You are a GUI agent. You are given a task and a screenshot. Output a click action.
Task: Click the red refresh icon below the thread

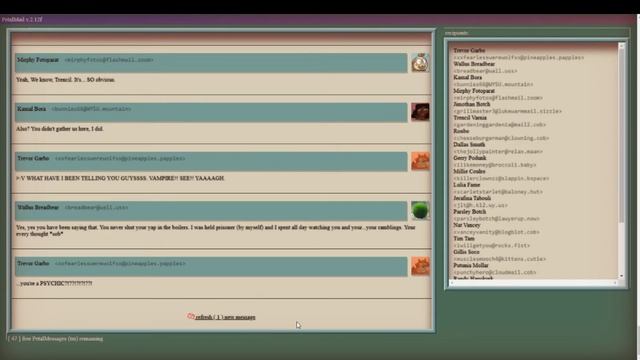191,316
